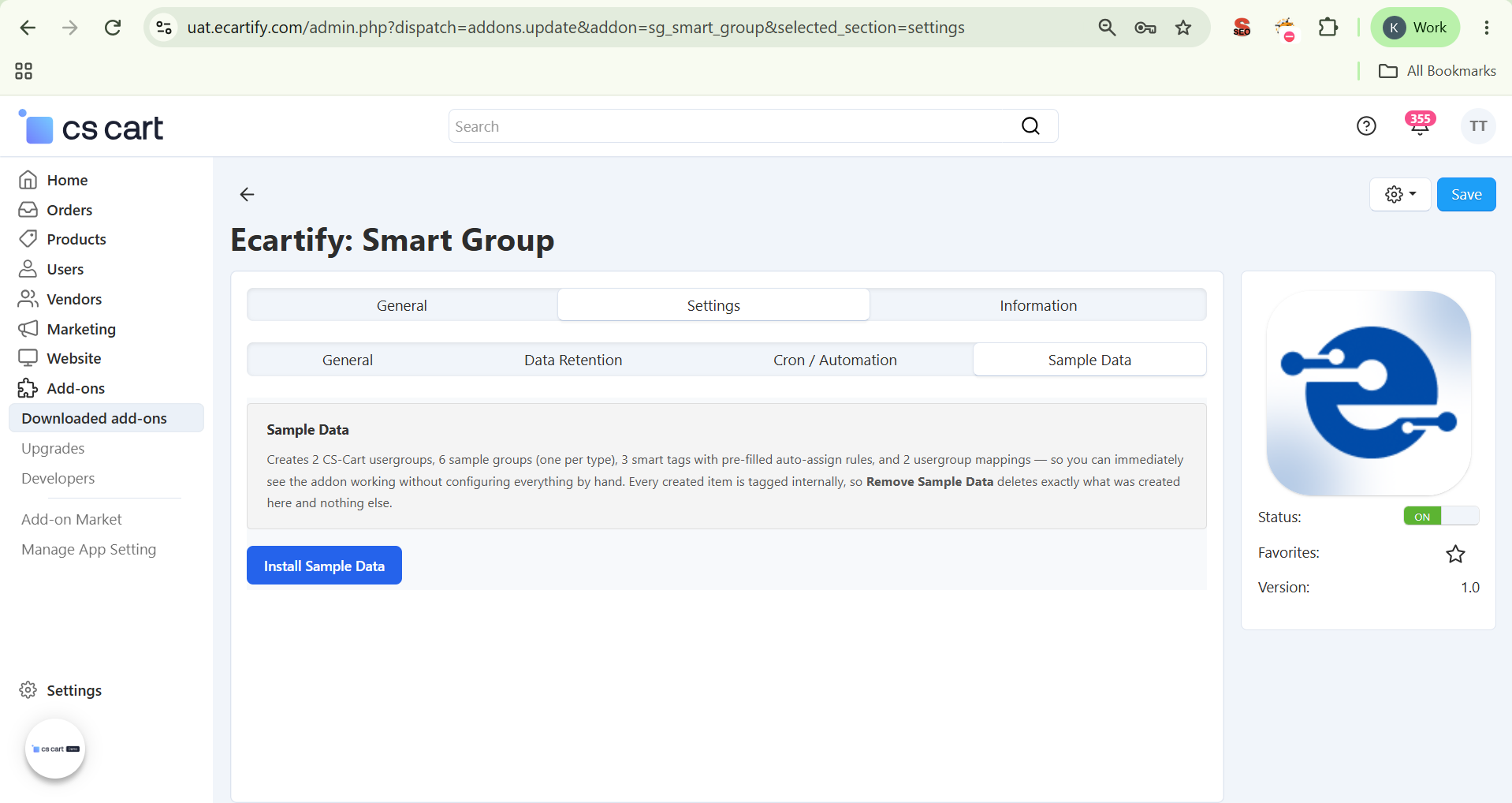Open the TT user avatar menu
Viewport: 1512px width, 803px height.
click(1478, 126)
